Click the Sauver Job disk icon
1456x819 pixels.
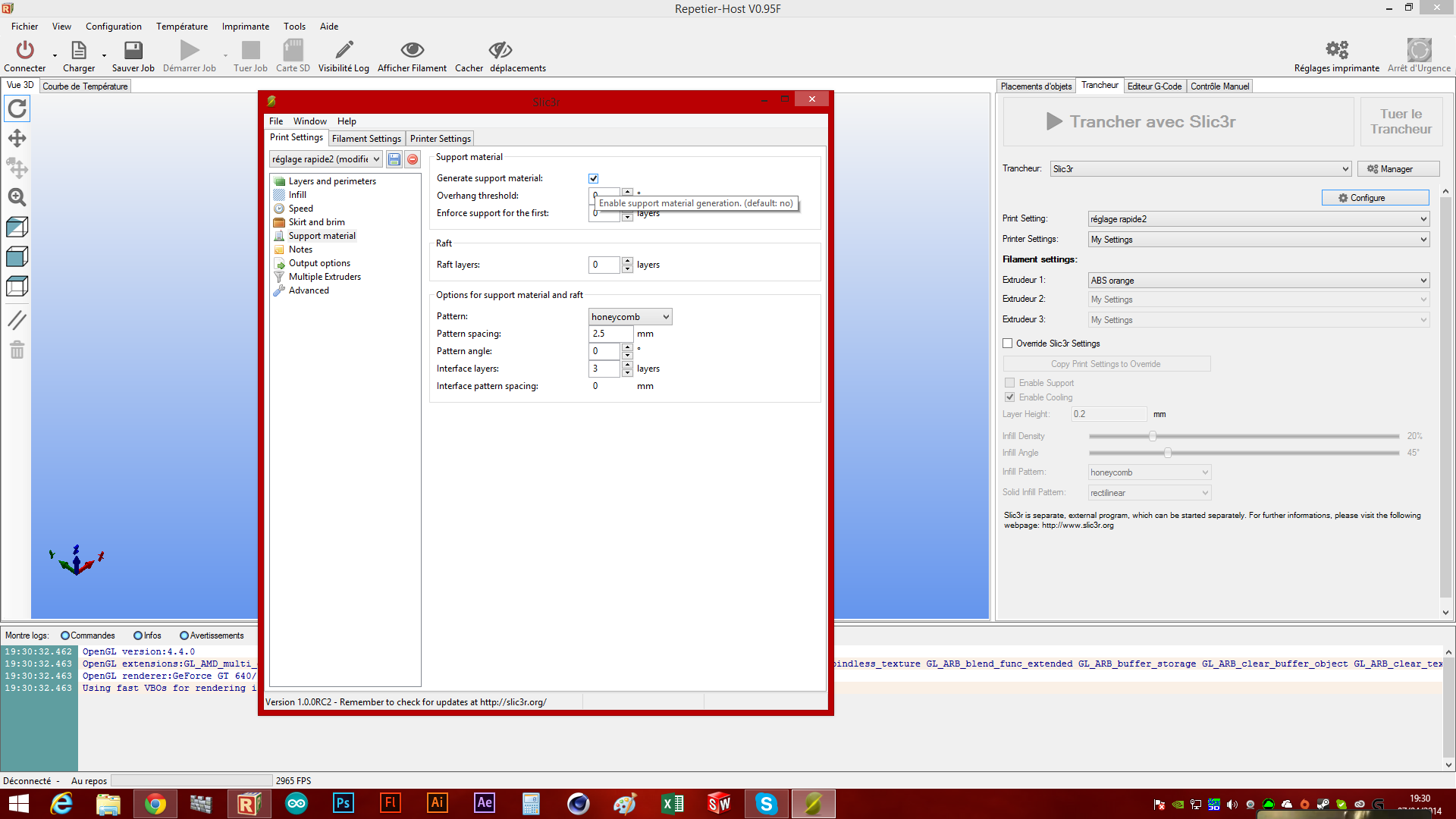(x=133, y=50)
